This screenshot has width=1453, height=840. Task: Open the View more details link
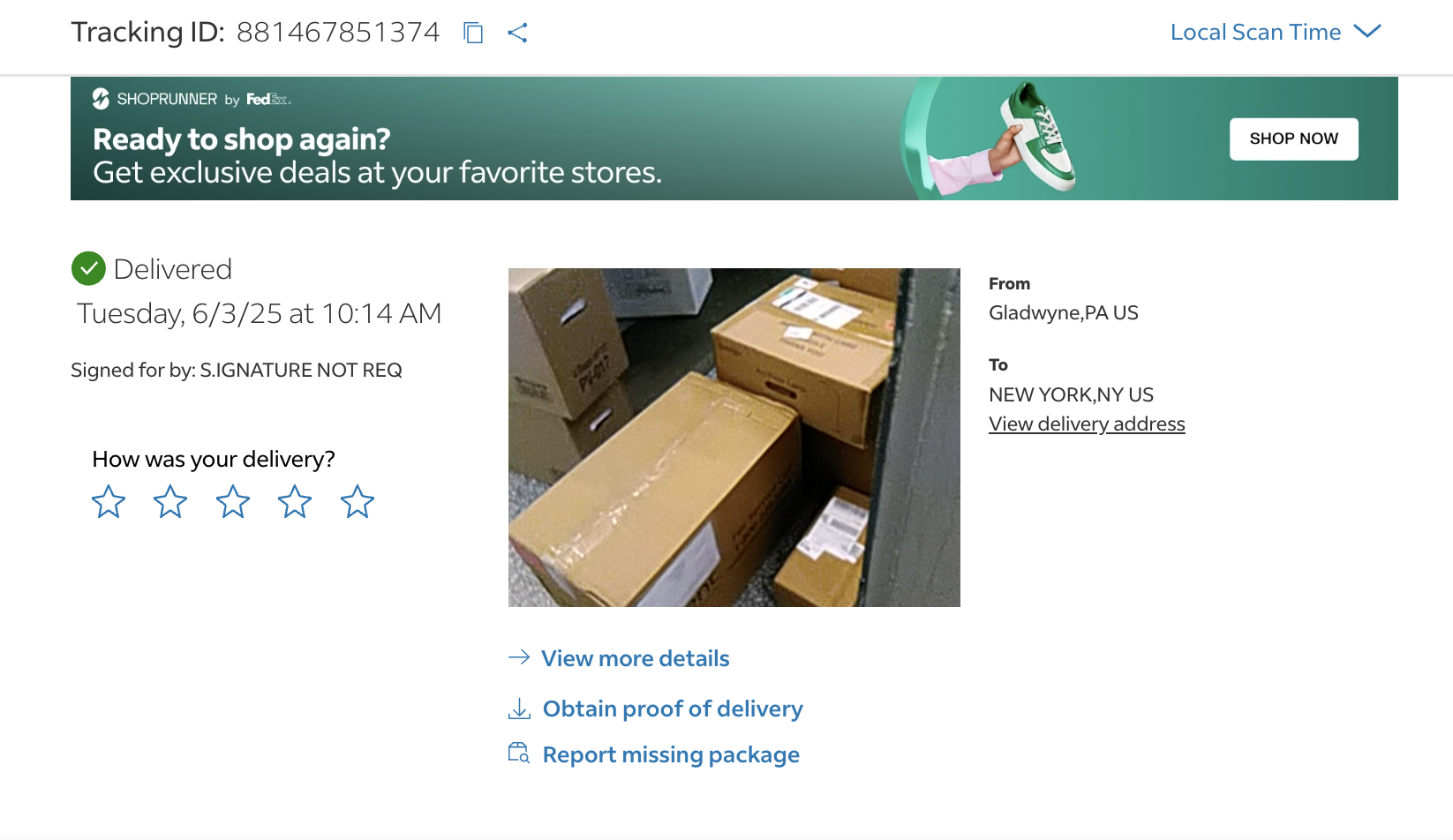pos(636,658)
